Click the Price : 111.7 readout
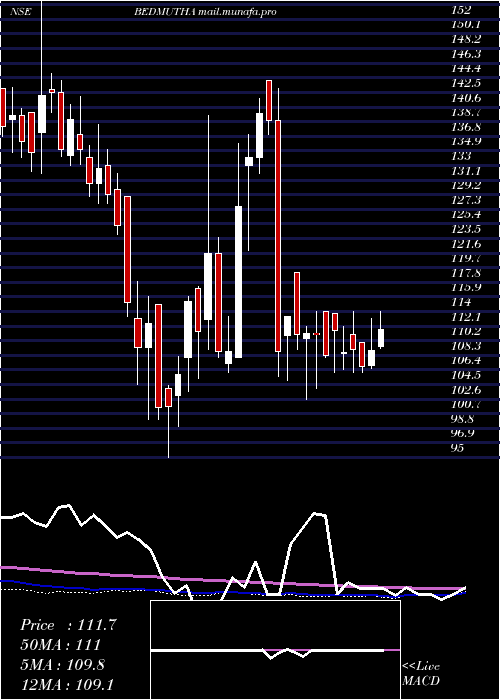 68,625
